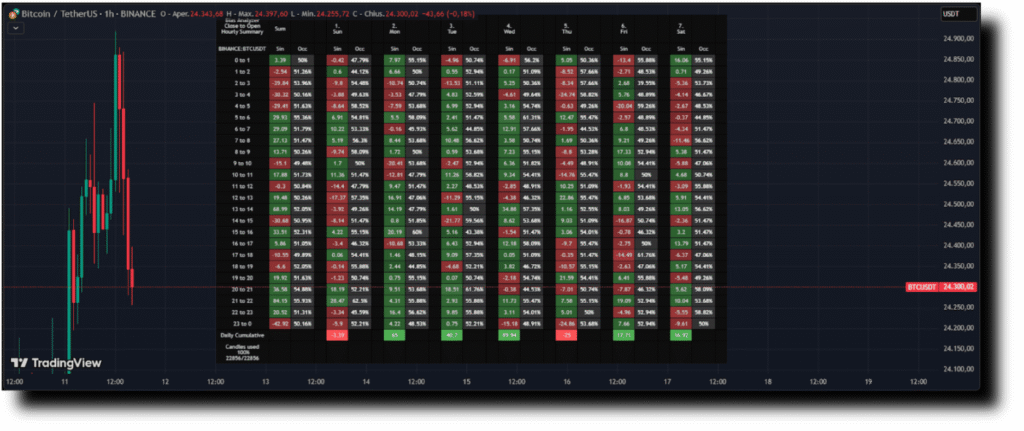Viewport: 1024px width, 431px height.
Task: Click the BTCUSDT price label on the scale
Action: tap(922, 287)
